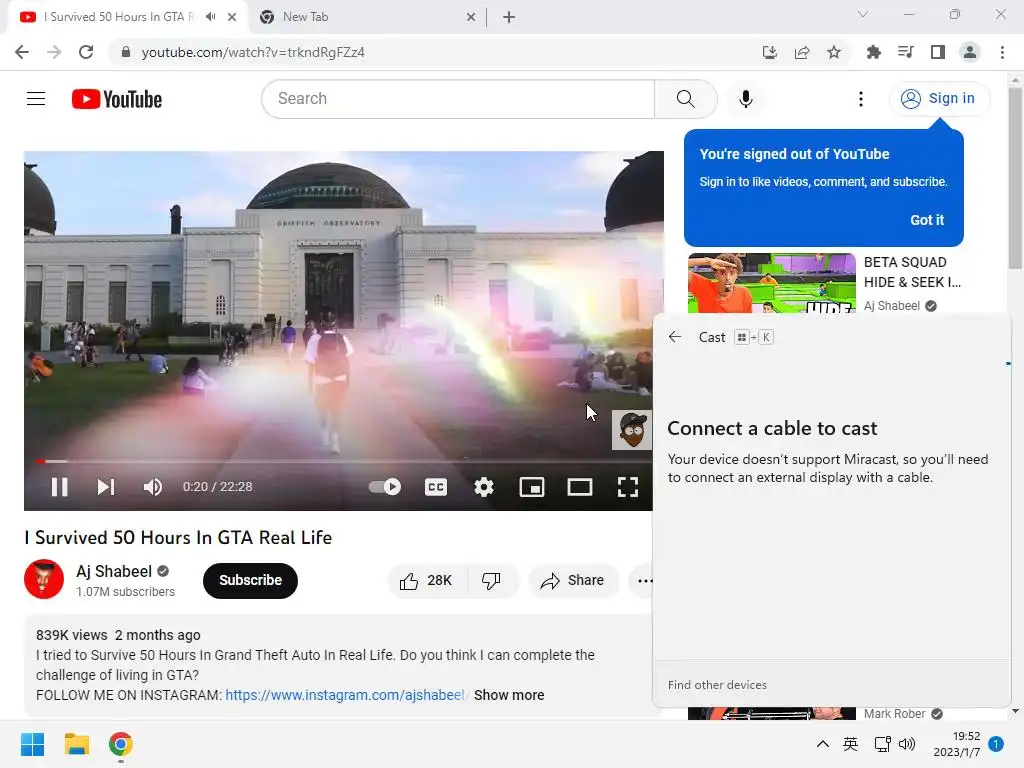Viewport: 1024px width, 768px height.
Task: Focus the YouTube Search field
Action: click(458, 99)
